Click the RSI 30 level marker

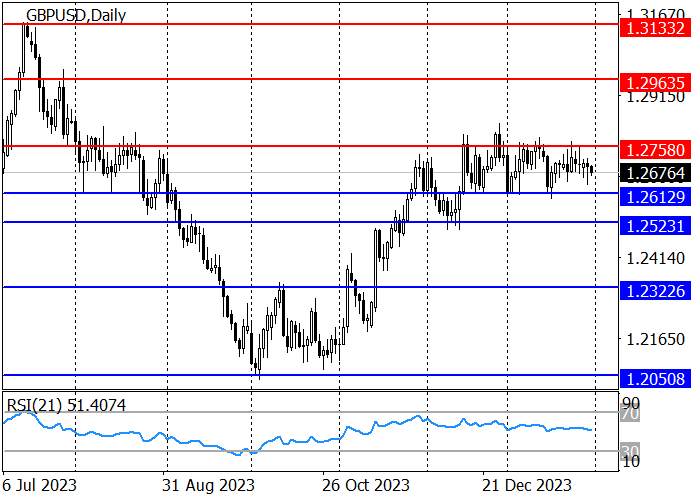[x=631, y=450]
